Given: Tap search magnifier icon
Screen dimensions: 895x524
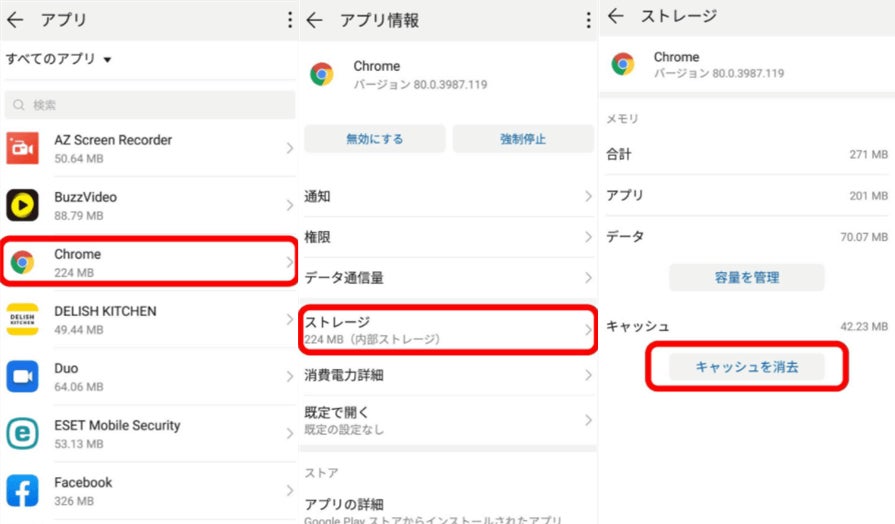Looking at the screenshot, I should 19,105.
